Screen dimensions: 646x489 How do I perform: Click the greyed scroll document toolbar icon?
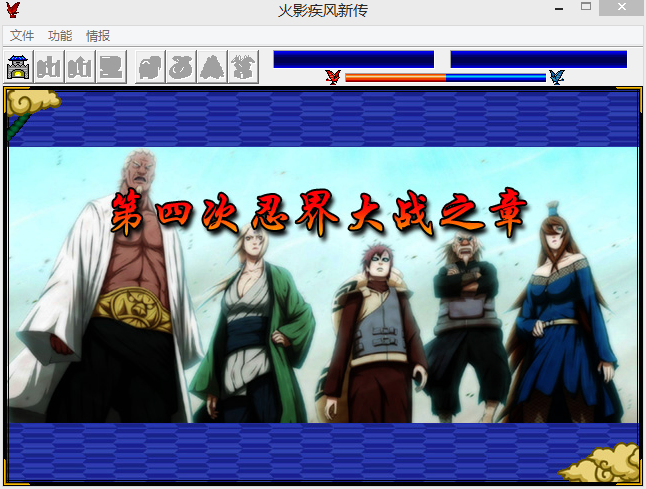111,67
